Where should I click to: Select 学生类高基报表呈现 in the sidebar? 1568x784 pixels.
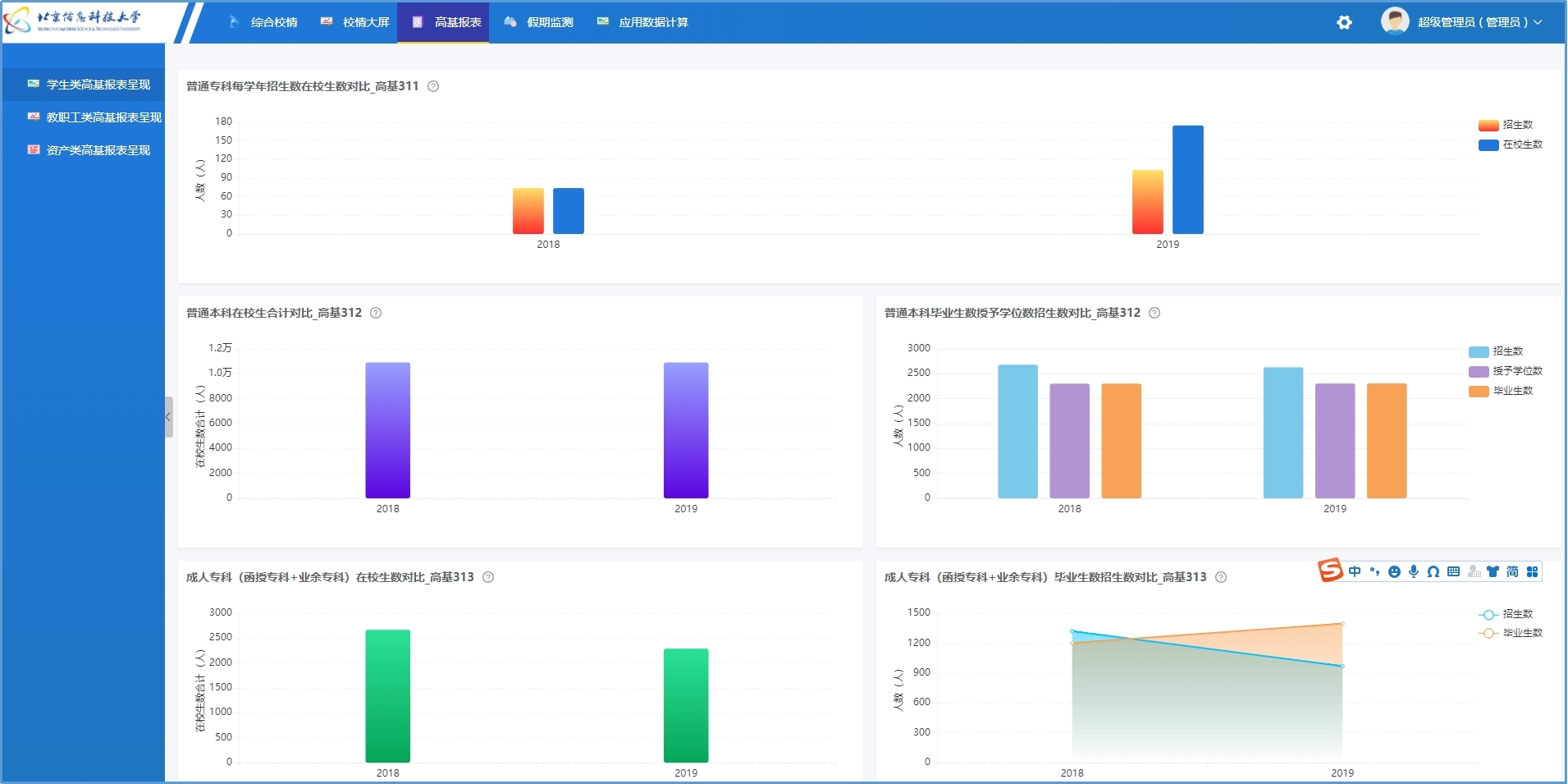pyautogui.click(x=83, y=85)
